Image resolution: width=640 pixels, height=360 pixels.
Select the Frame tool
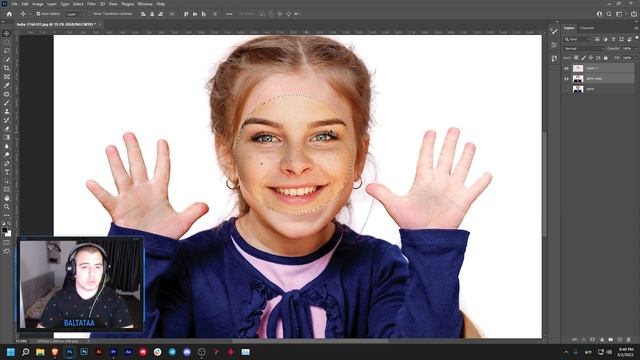(7, 77)
